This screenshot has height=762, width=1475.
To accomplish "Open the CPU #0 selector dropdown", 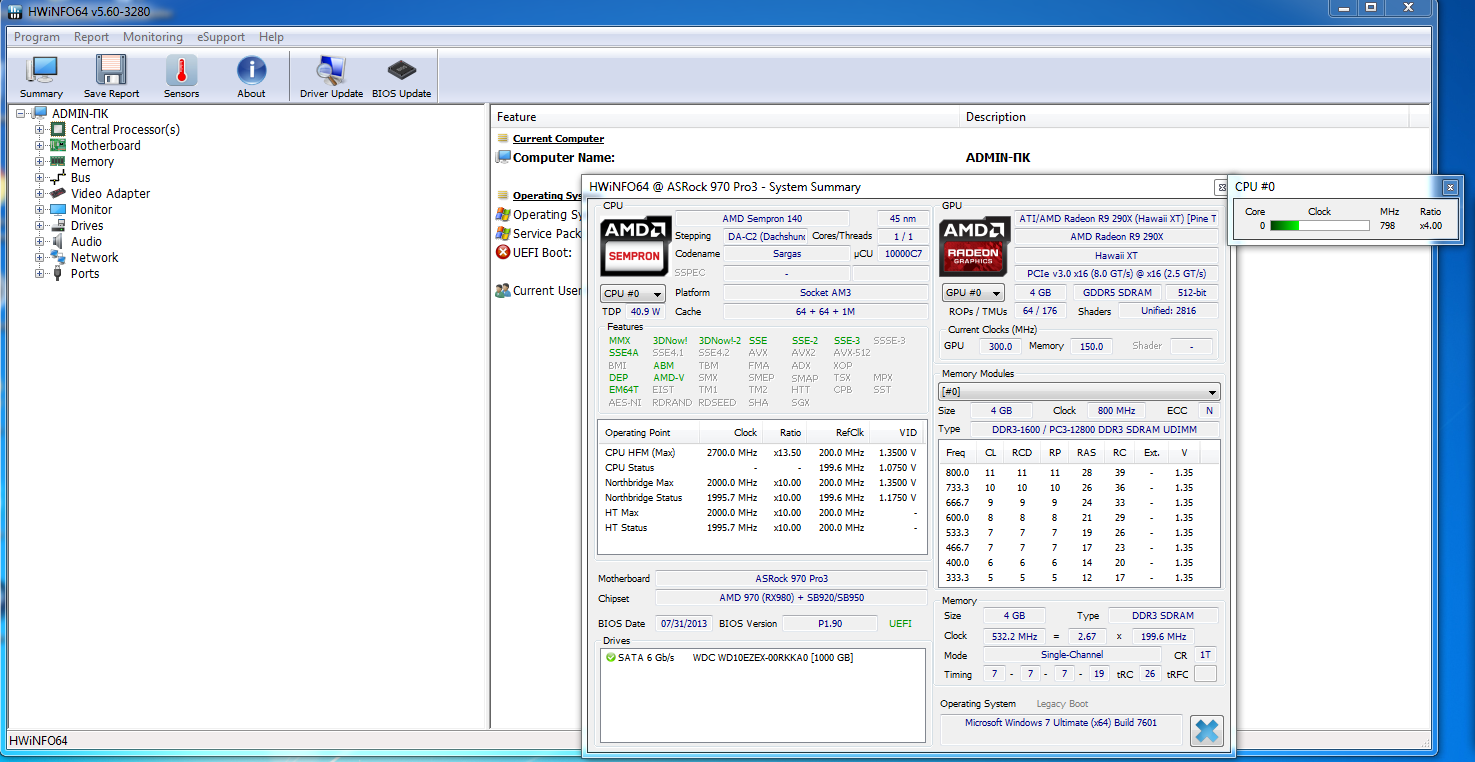I will (633, 293).
